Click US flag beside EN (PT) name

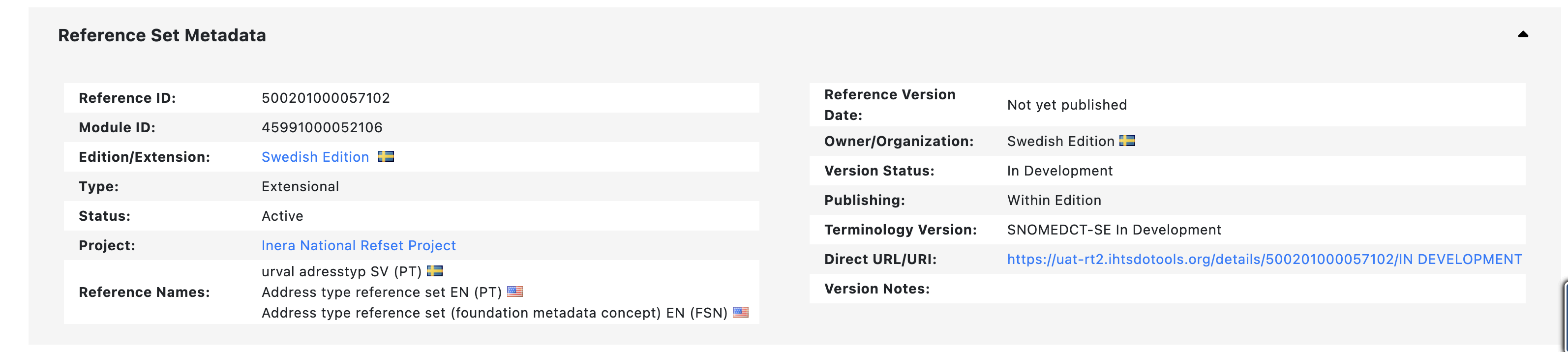(x=515, y=292)
